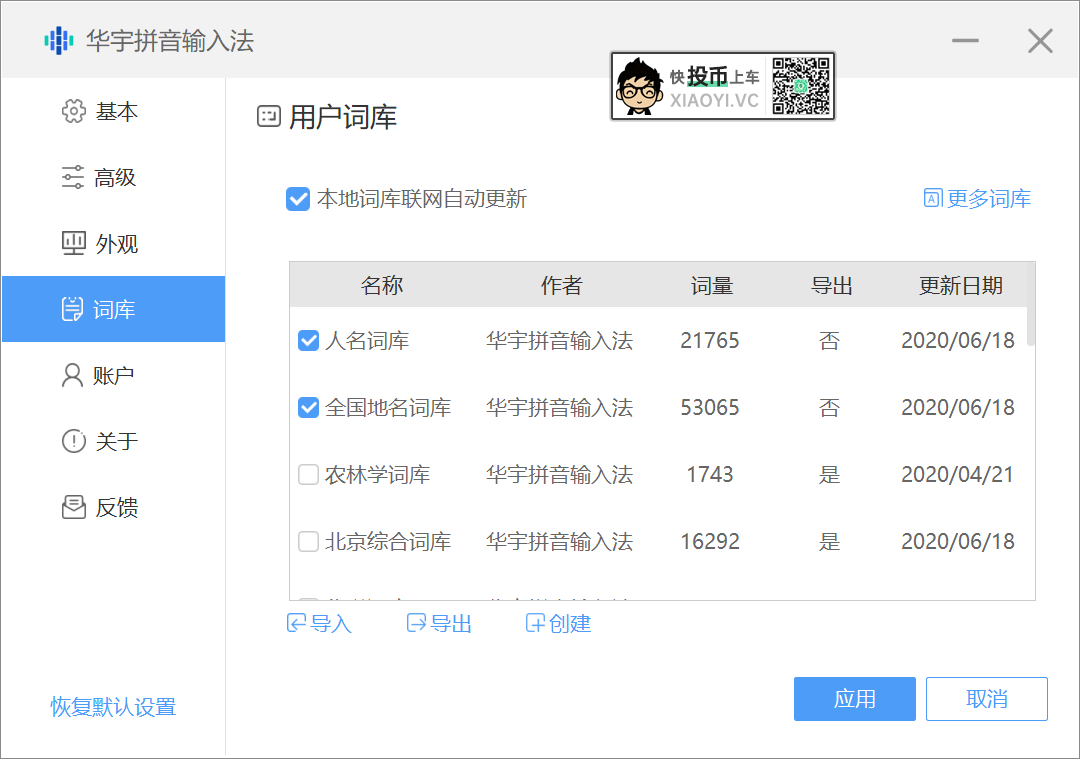Click the exclamation icon beside 关于
This screenshot has height=759, width=1080.
72,441
